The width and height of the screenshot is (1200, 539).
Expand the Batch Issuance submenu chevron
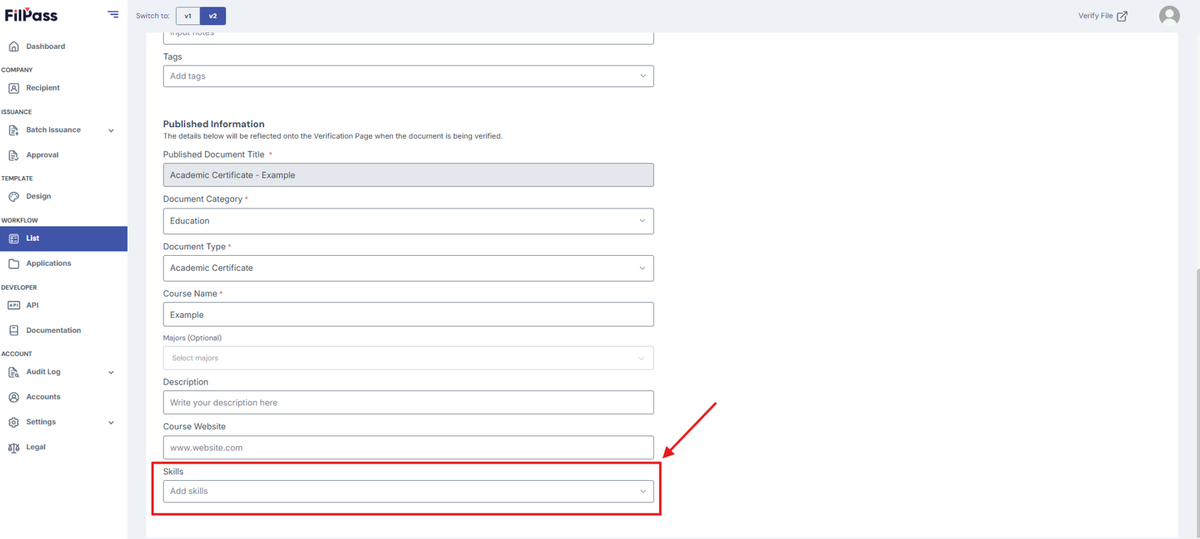[x=111, y=130]
